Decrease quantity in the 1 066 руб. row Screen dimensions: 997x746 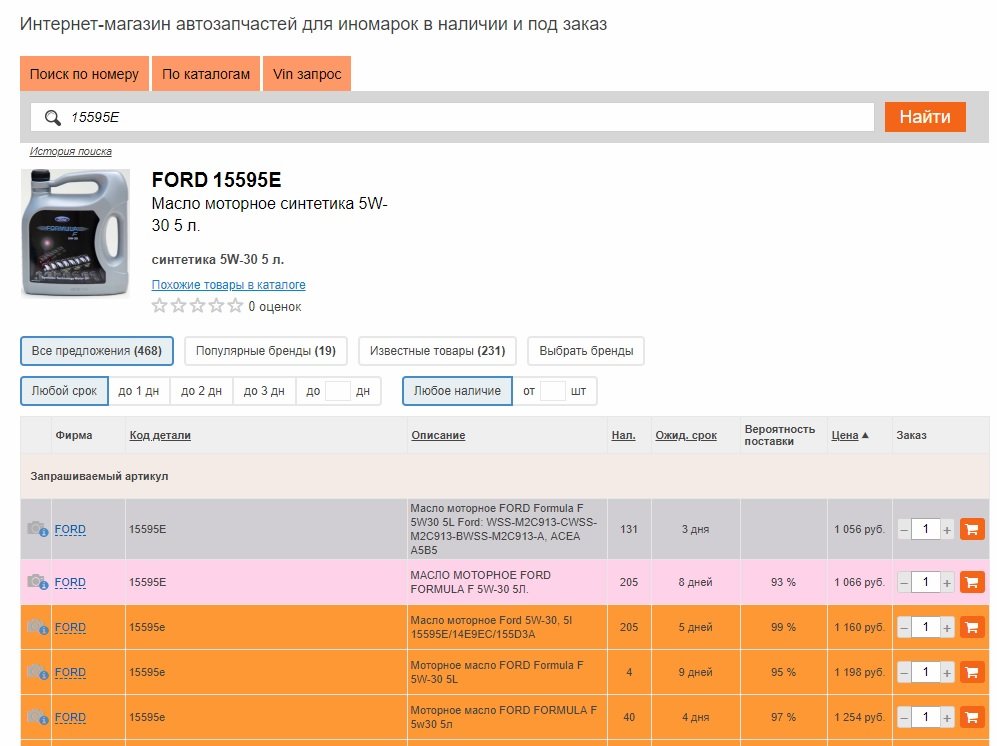click(x=904, y=583)
